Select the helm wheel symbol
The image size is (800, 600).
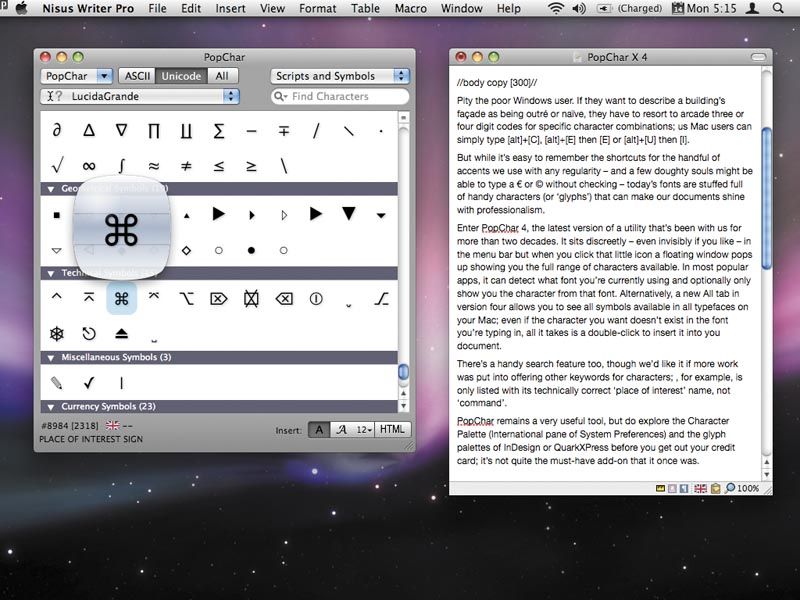pyautogui.click(x=57, y=334)
